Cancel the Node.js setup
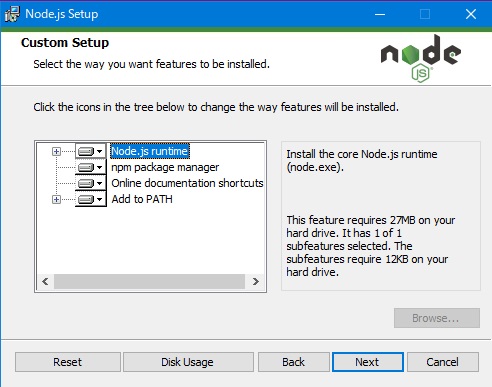The width and height of the screenshot is (492, 387). (443, 362)
